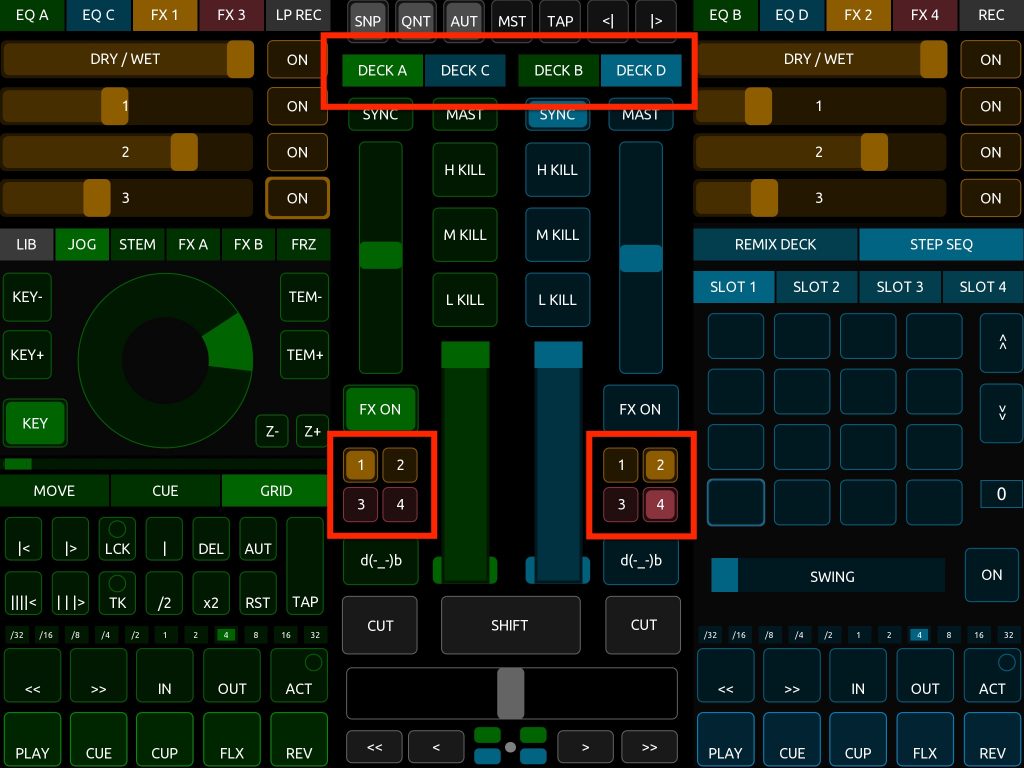Switch to the LP REC tab
This screenshot has width=1024, height=768.
298,15
